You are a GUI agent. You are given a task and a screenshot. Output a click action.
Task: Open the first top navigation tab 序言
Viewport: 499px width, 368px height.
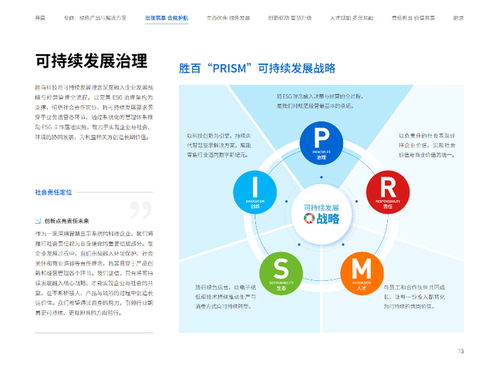[x=40, y=18]
